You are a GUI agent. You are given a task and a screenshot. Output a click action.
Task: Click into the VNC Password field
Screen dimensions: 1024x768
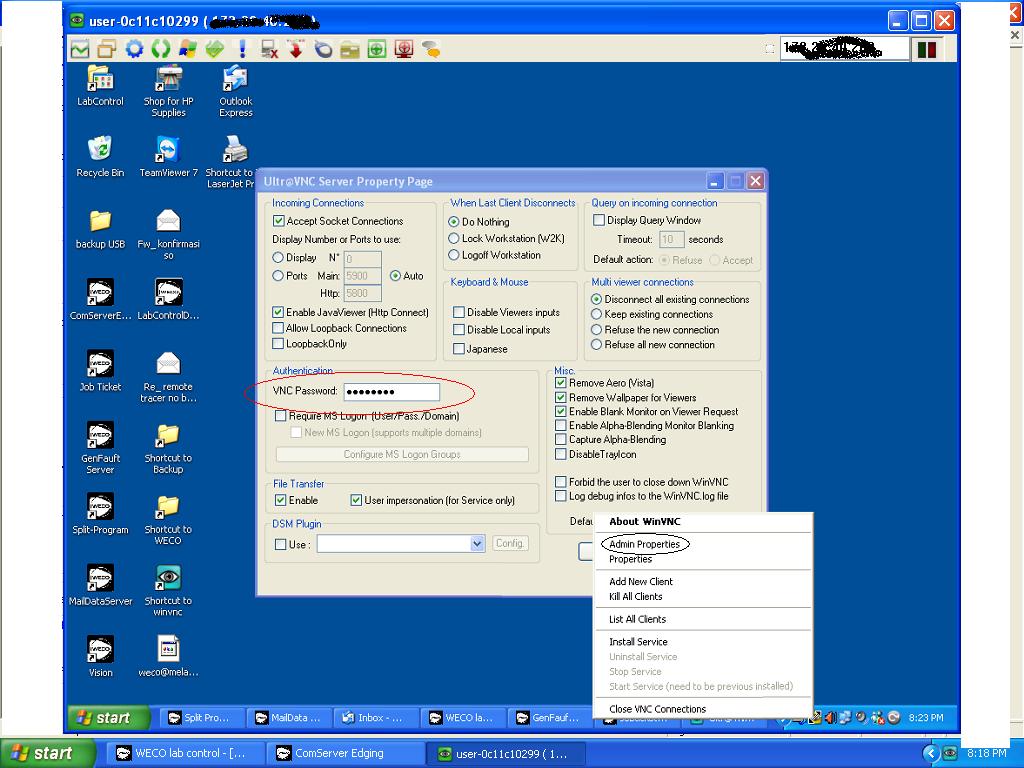(391, 392)
